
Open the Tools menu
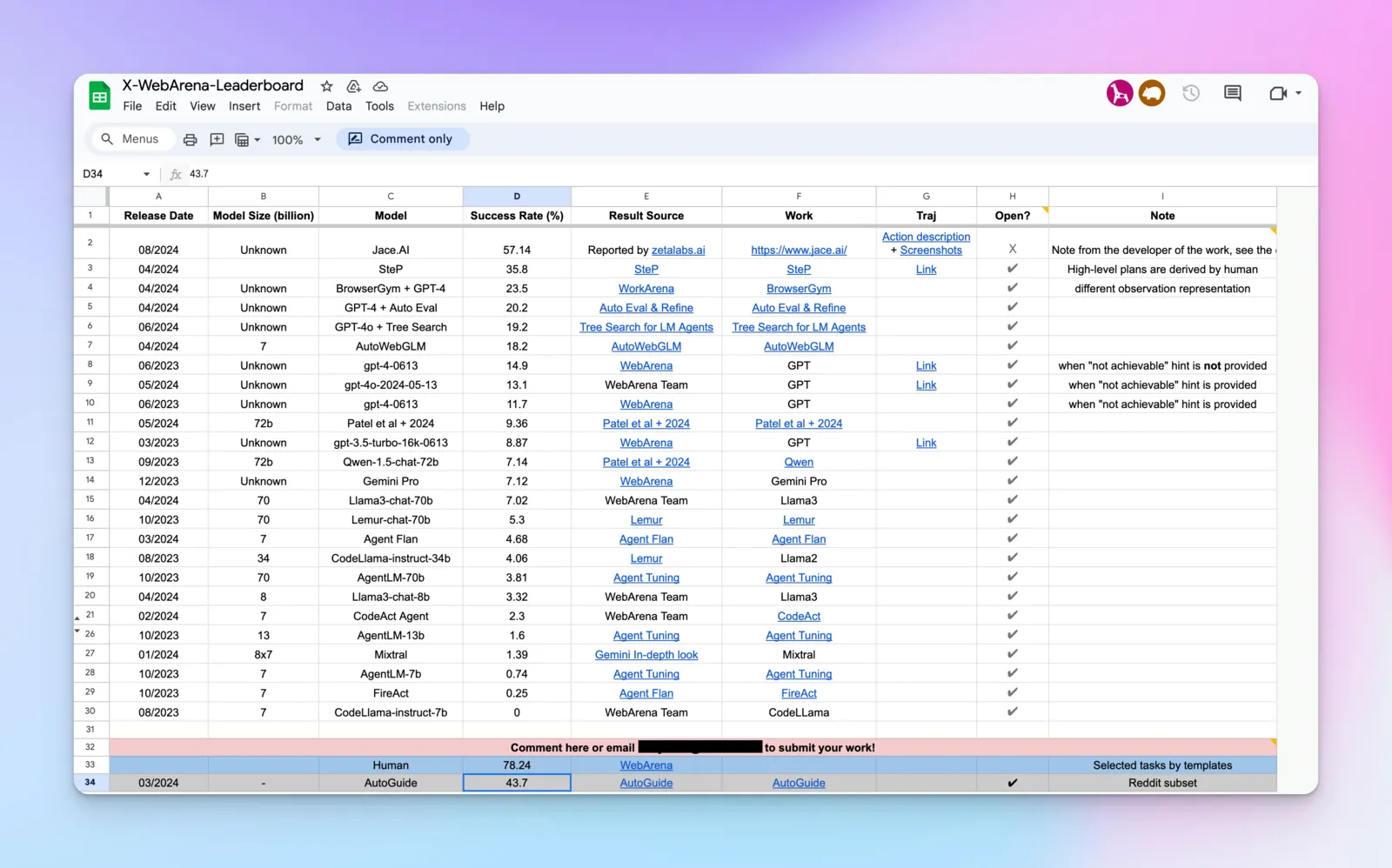tap(379, 106)
